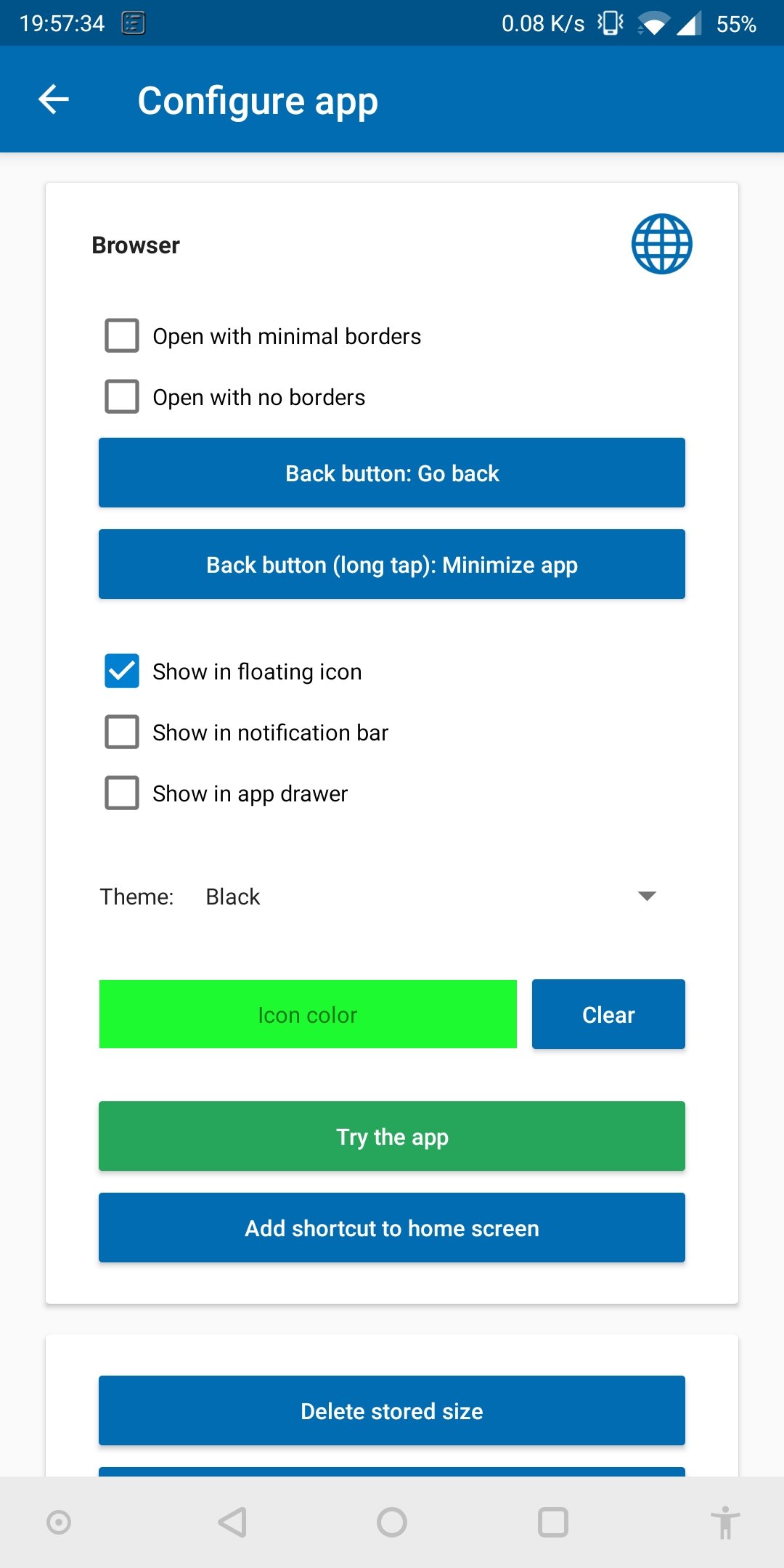Open the green Icon color picker

pyautogui.click(x=308, y=1014)
